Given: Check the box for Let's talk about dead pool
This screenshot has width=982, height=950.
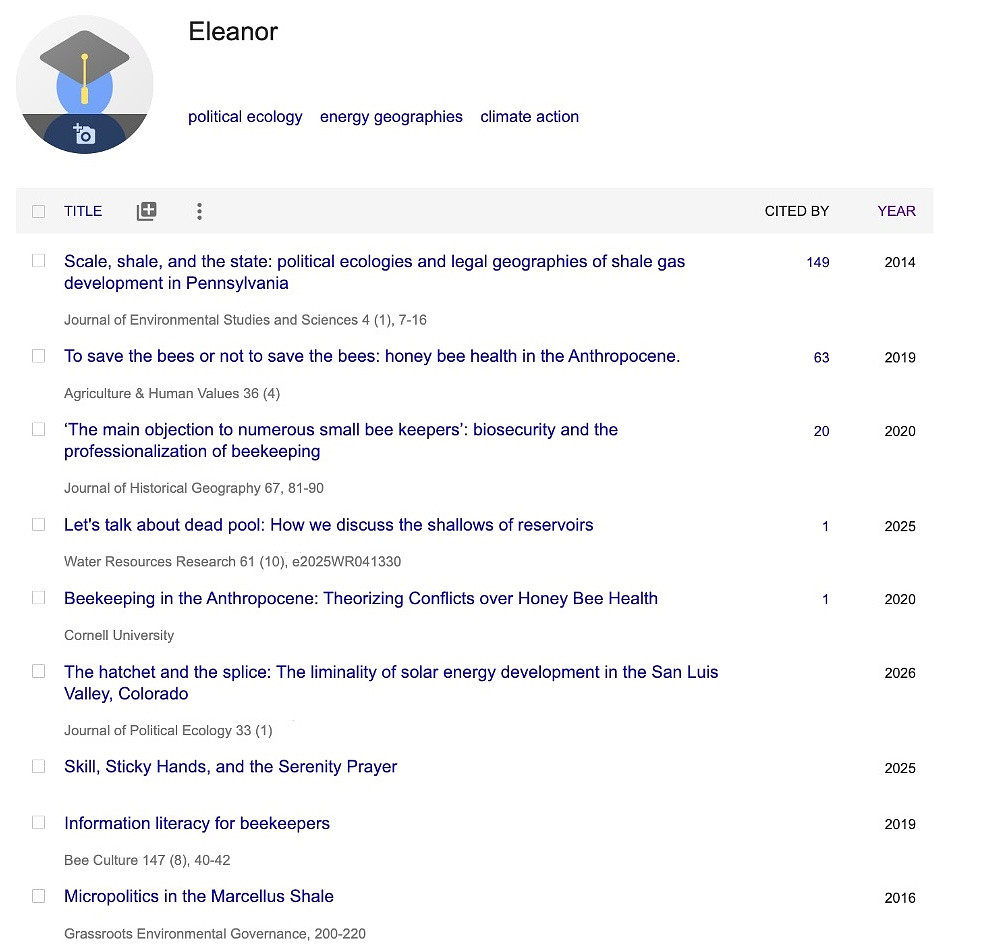Looking at the screenshot, I should [x=38, y=524].
